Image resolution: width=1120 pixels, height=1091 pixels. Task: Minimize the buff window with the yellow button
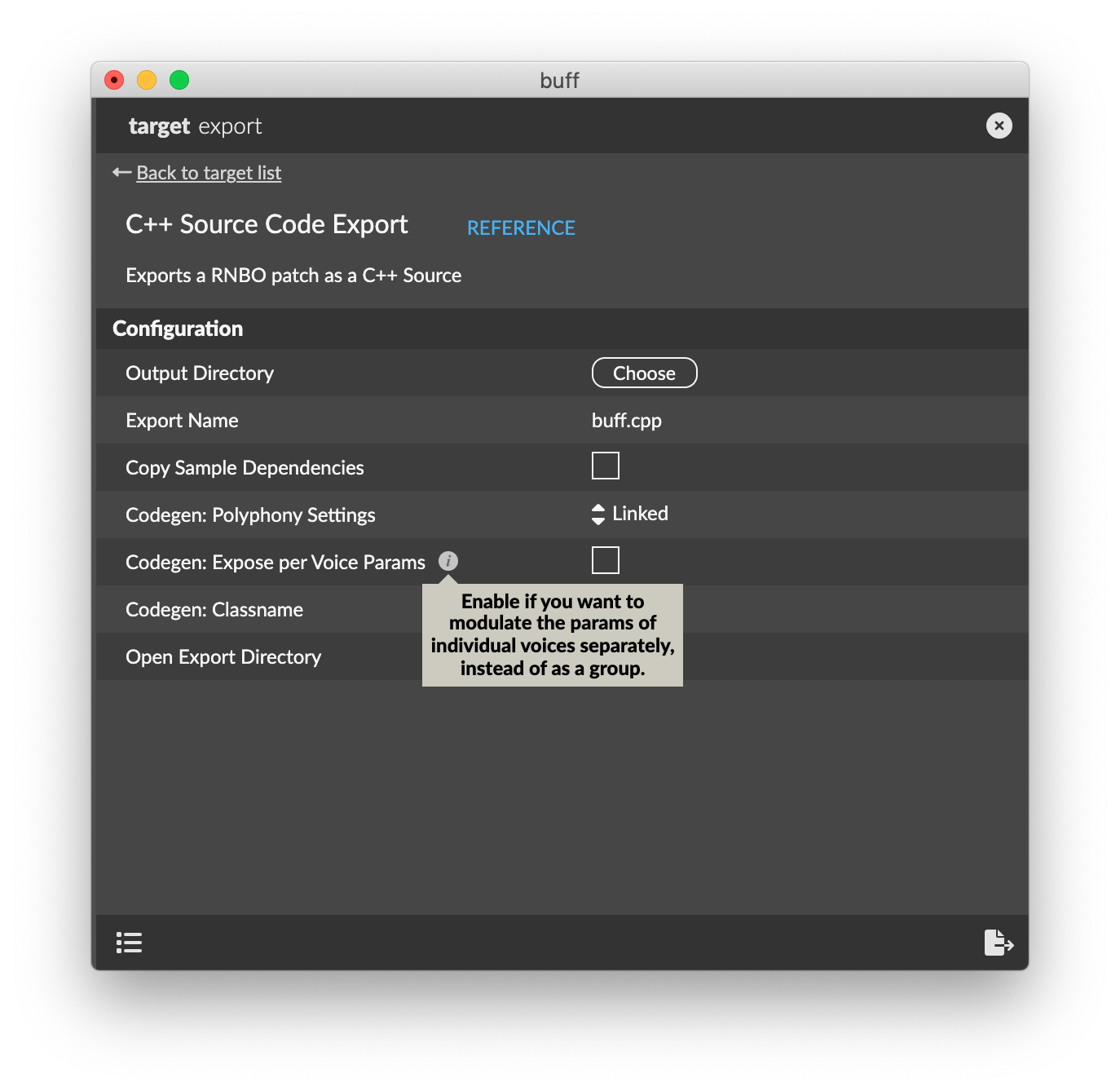[x=147, y=80]
